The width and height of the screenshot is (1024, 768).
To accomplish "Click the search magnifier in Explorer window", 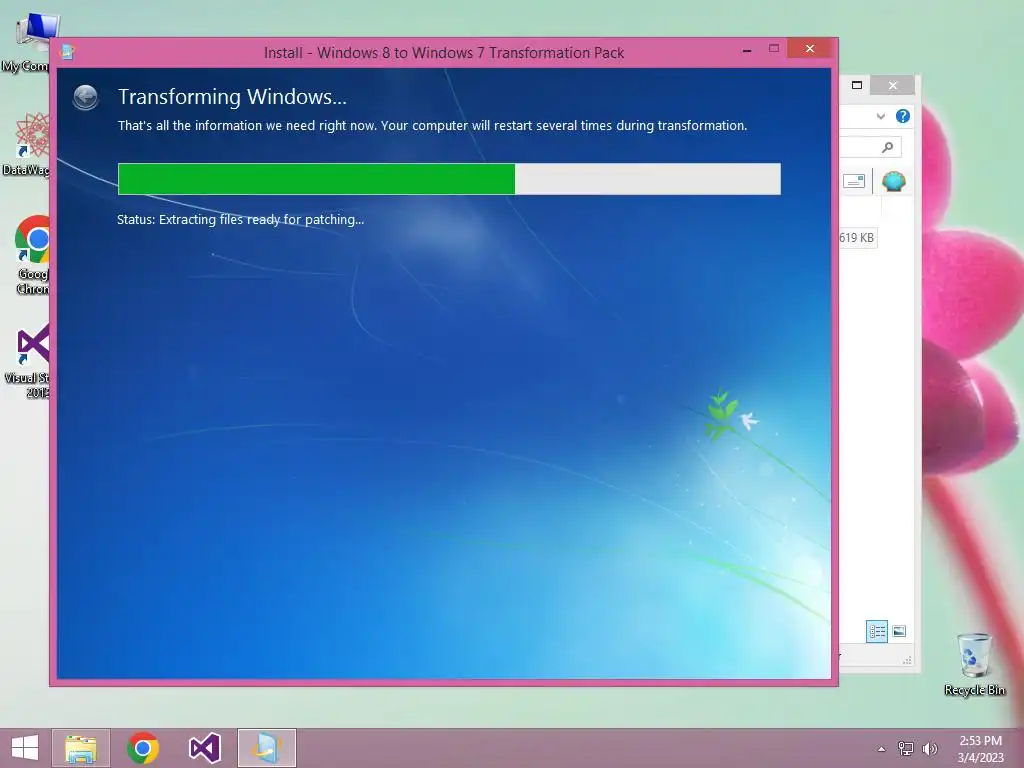I will pyautogui.click(x=887, y=148).
